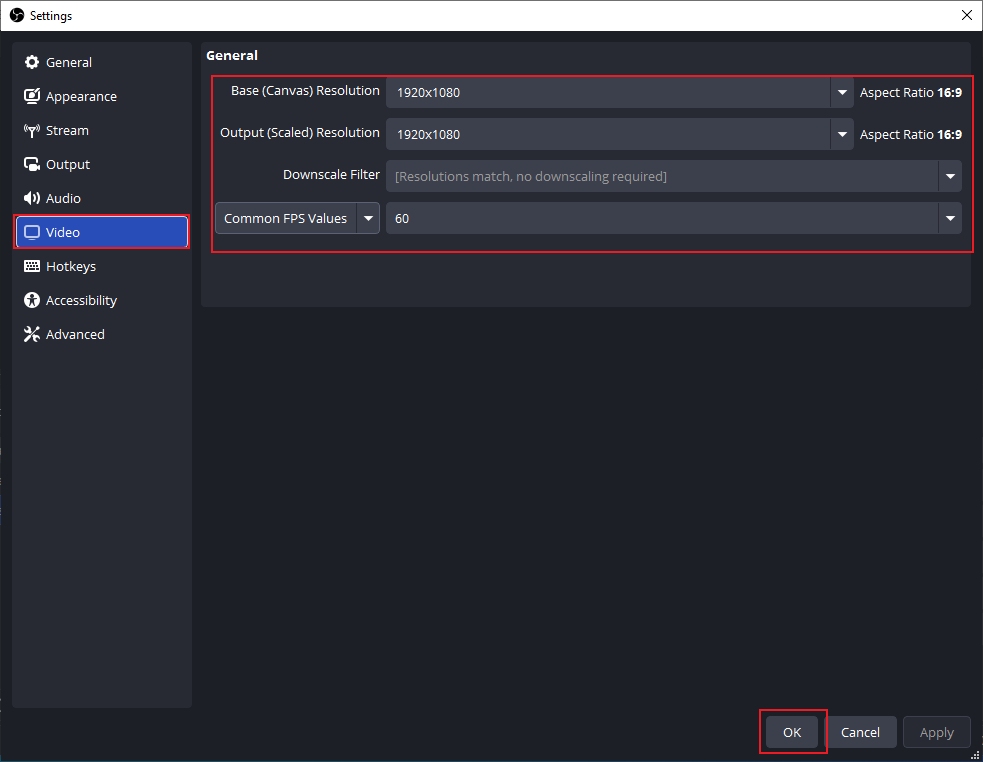This screenshot has height=762, width=983.
Task: Confirm settings with the OK button
Action: point(792,732)
